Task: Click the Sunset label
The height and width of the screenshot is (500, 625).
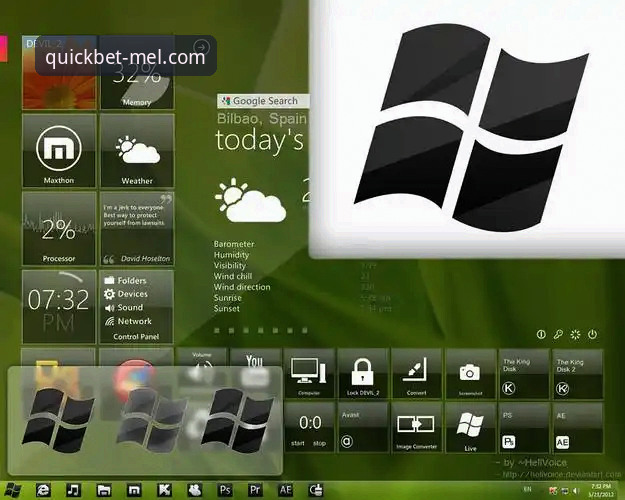Action: 227,309
